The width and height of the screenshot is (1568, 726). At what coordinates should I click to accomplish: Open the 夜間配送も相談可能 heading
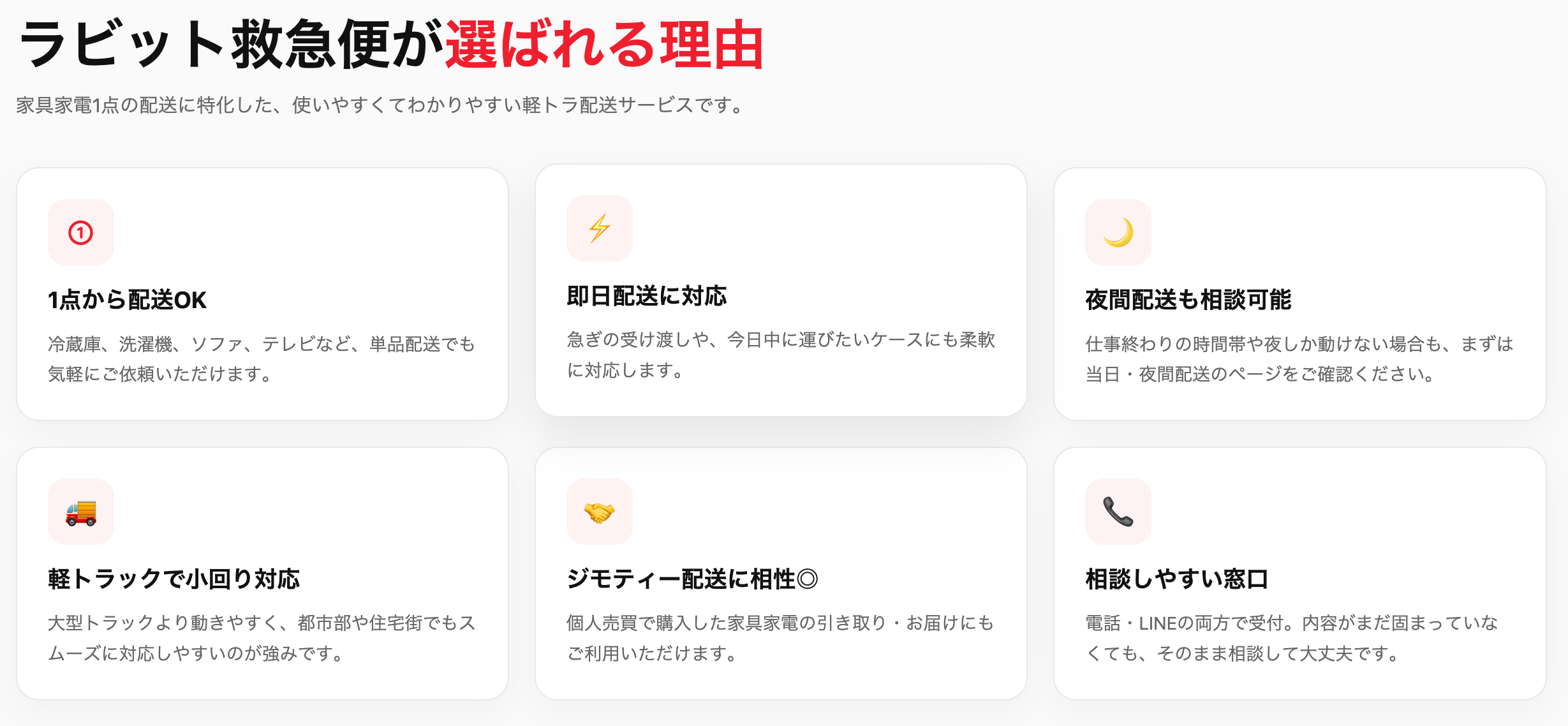[x=1188, y=300]
